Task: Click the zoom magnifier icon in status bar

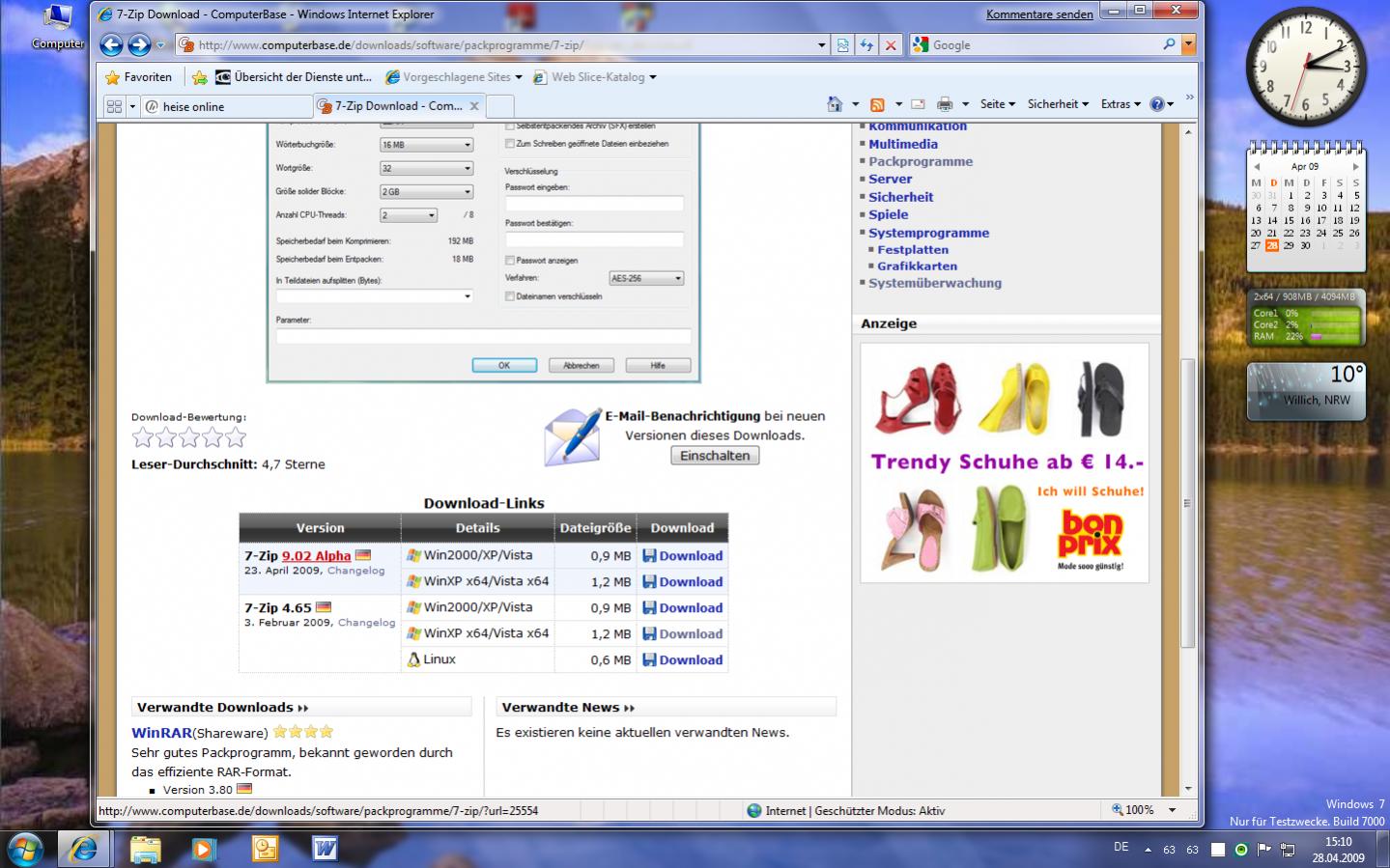Action: 1118,810
